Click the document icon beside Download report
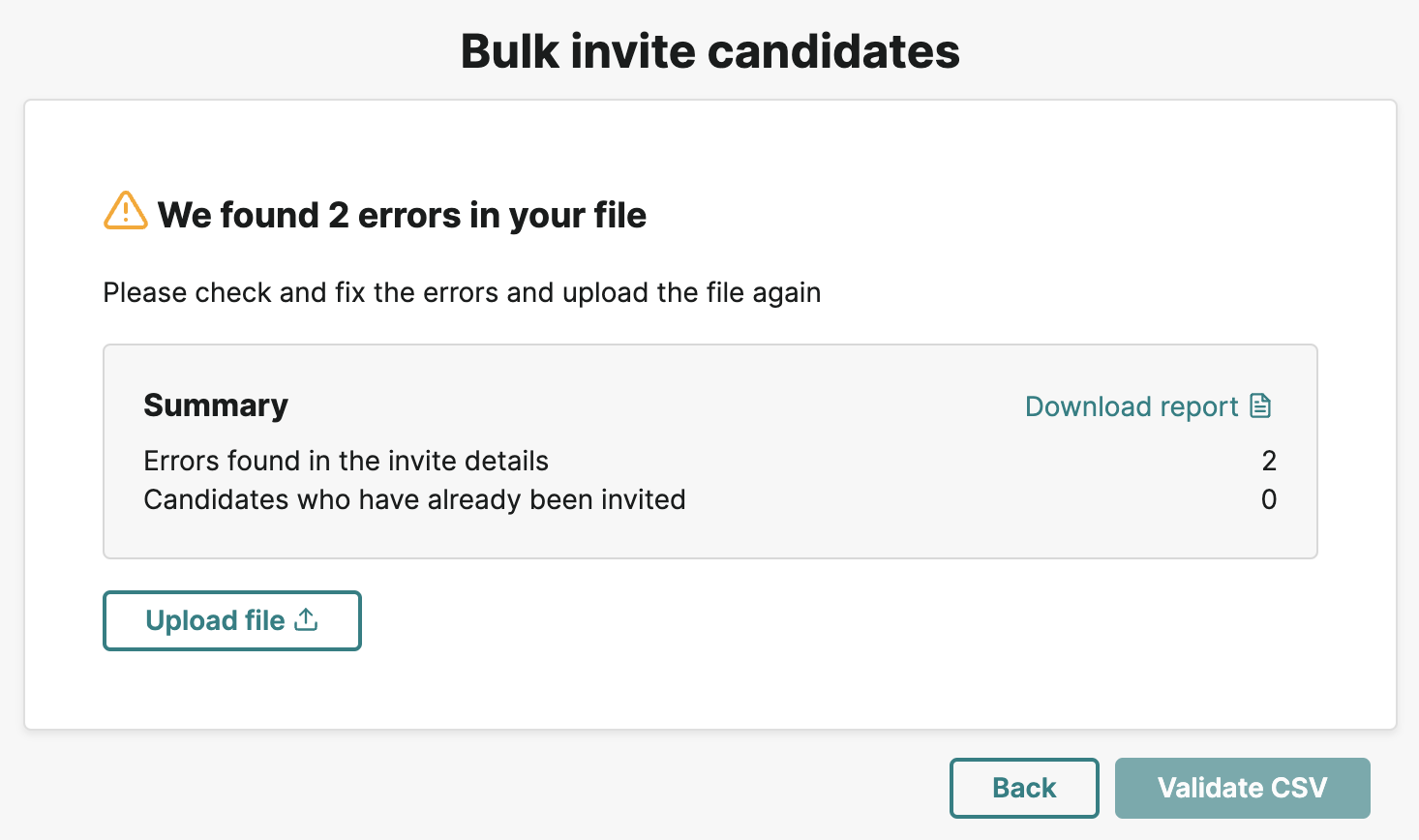The height and width of the screenshot is (840, 1419). 1260,405
